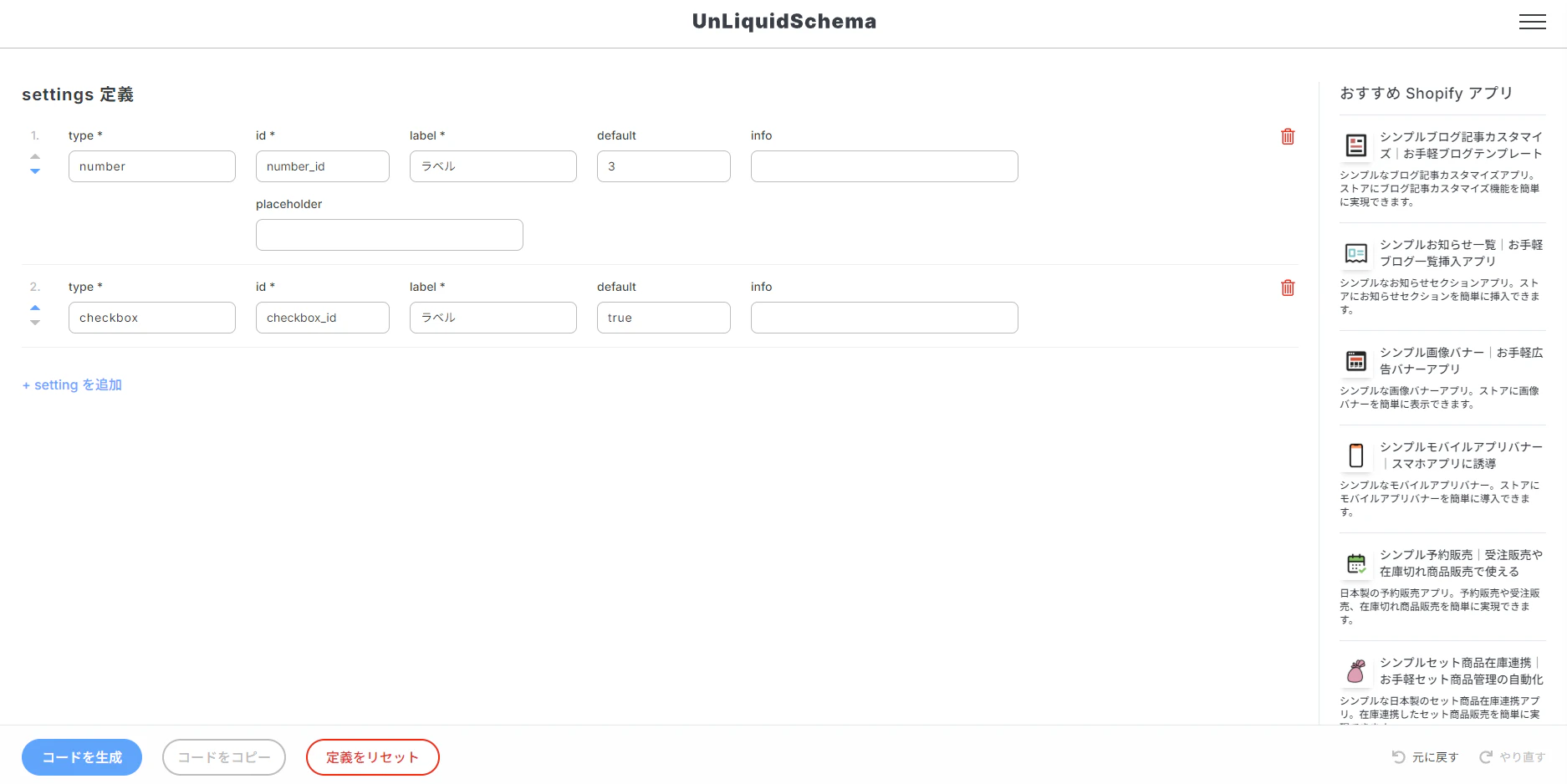Image resolution: width=1567 pixels, height=784 pixels.
Task: Open シンプルセット商品在庫連携 app link
Action: click(1461, 671)
